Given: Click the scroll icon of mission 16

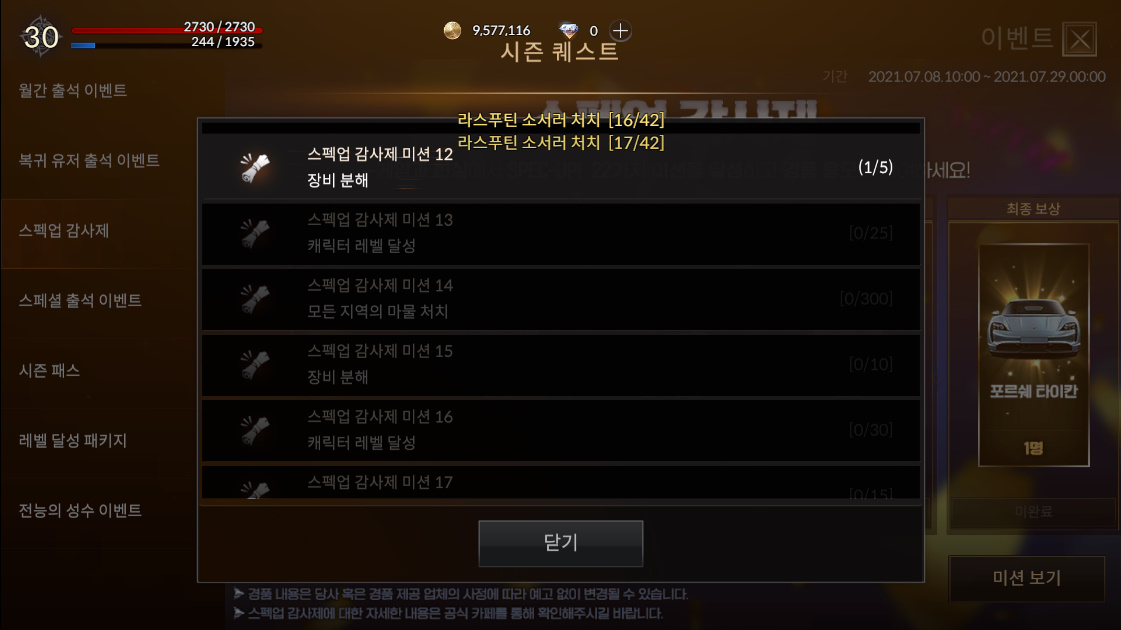Looking at the screenshot, I should 255,430.
